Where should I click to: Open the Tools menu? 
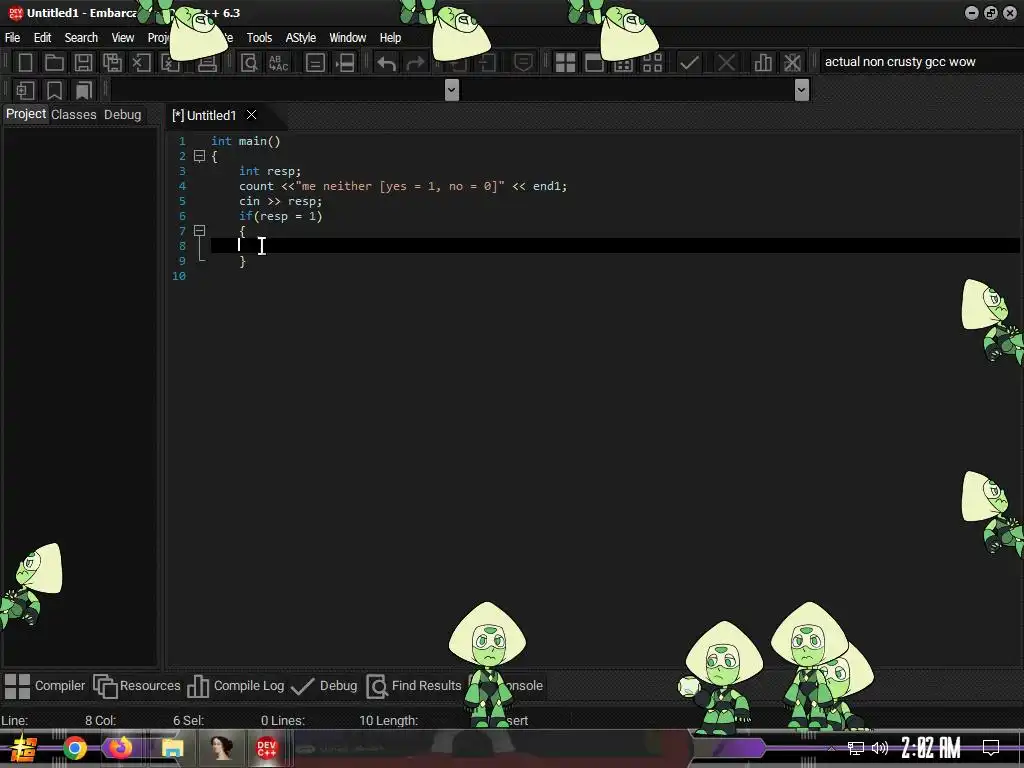(259, 38)
